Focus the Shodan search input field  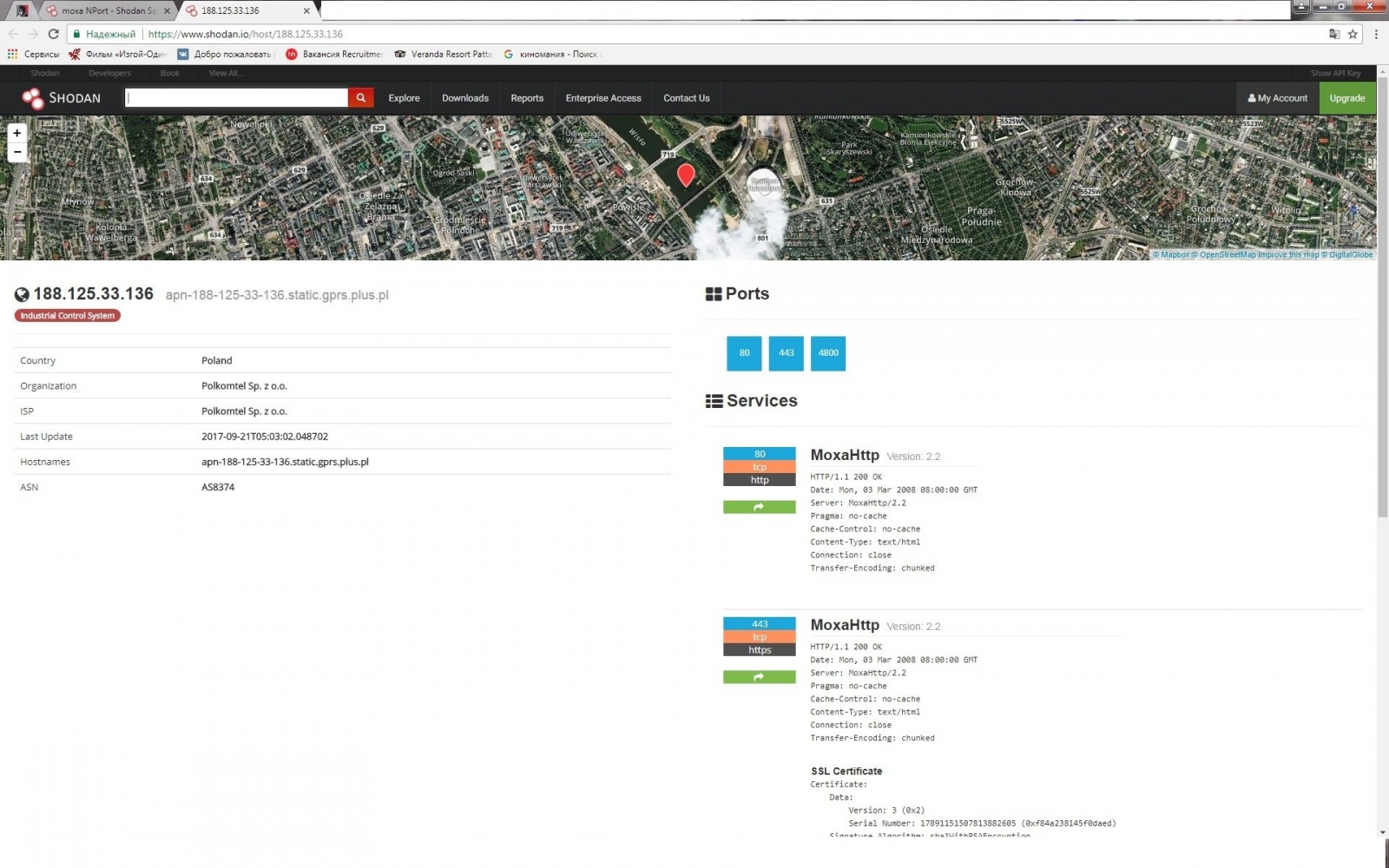click(x=236, y=98)
